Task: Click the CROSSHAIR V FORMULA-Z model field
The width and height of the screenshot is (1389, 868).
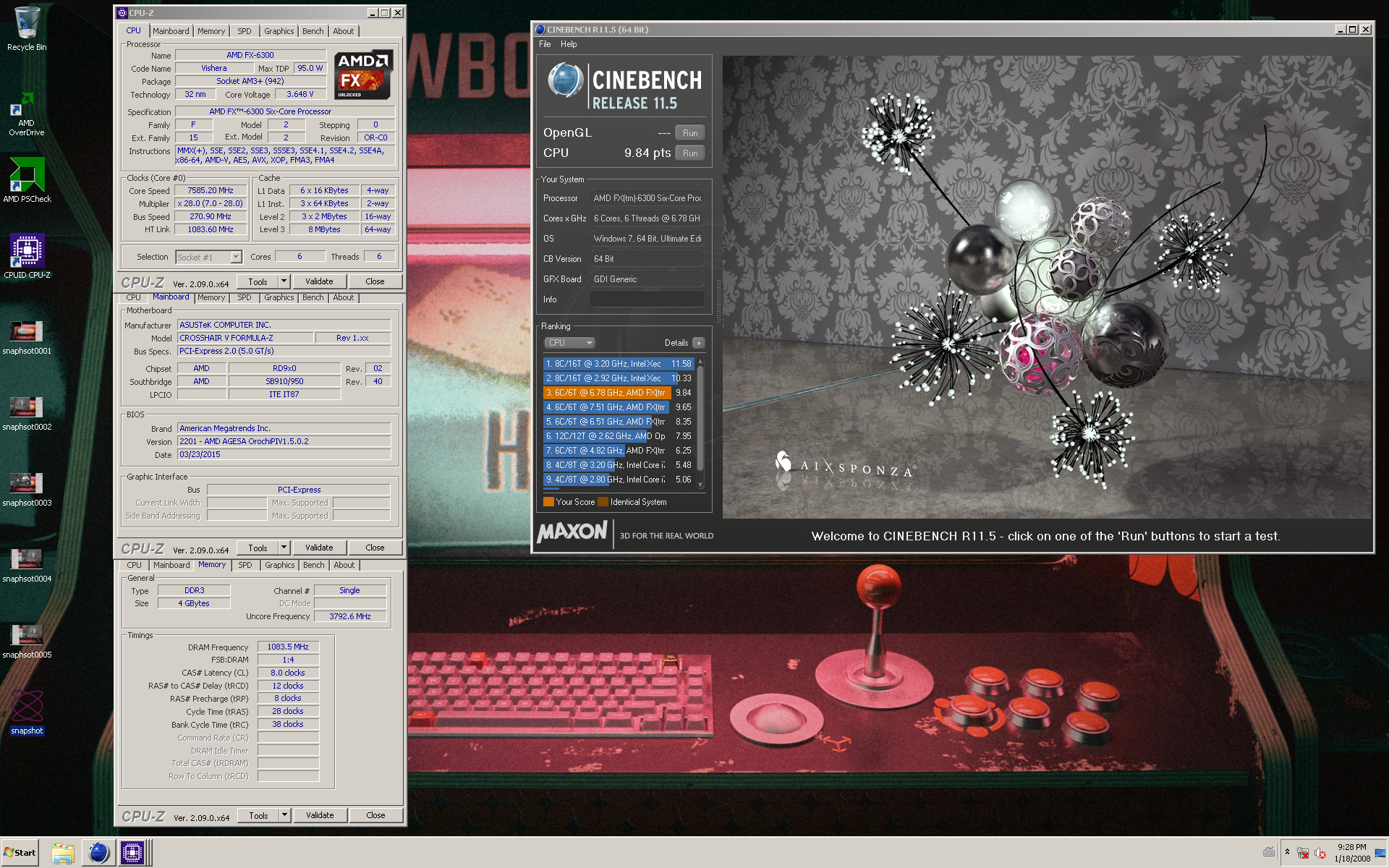Action: (x=245, y=338)
